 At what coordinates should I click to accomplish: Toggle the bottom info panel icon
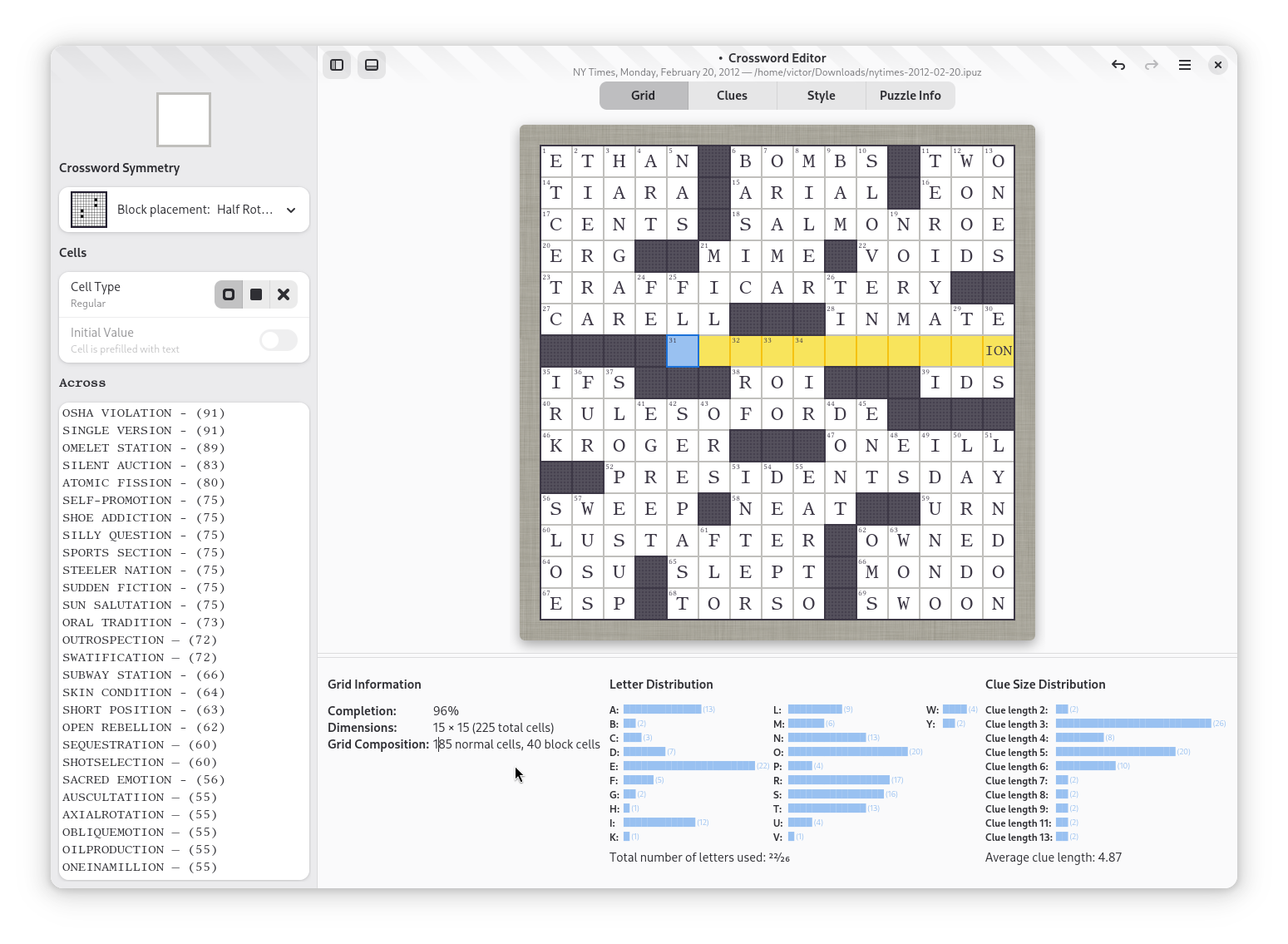tap(372, 65)
